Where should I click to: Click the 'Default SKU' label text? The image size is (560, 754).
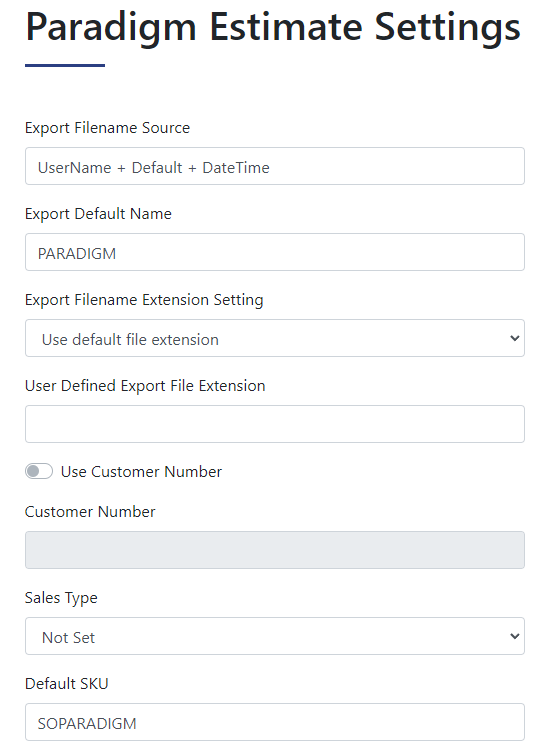[x=67, y=684]
